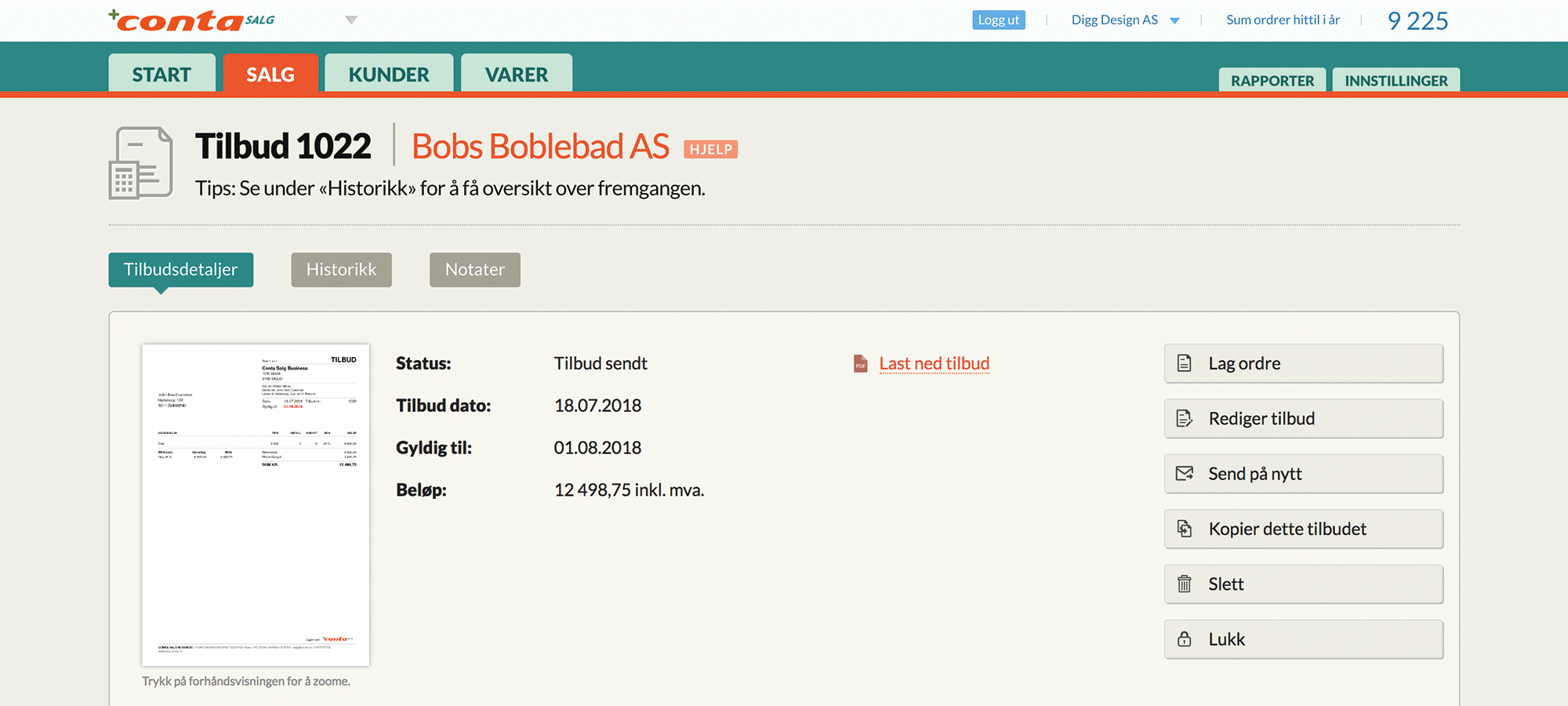
Task: Select the SALG tab
Action: [270, 73]
